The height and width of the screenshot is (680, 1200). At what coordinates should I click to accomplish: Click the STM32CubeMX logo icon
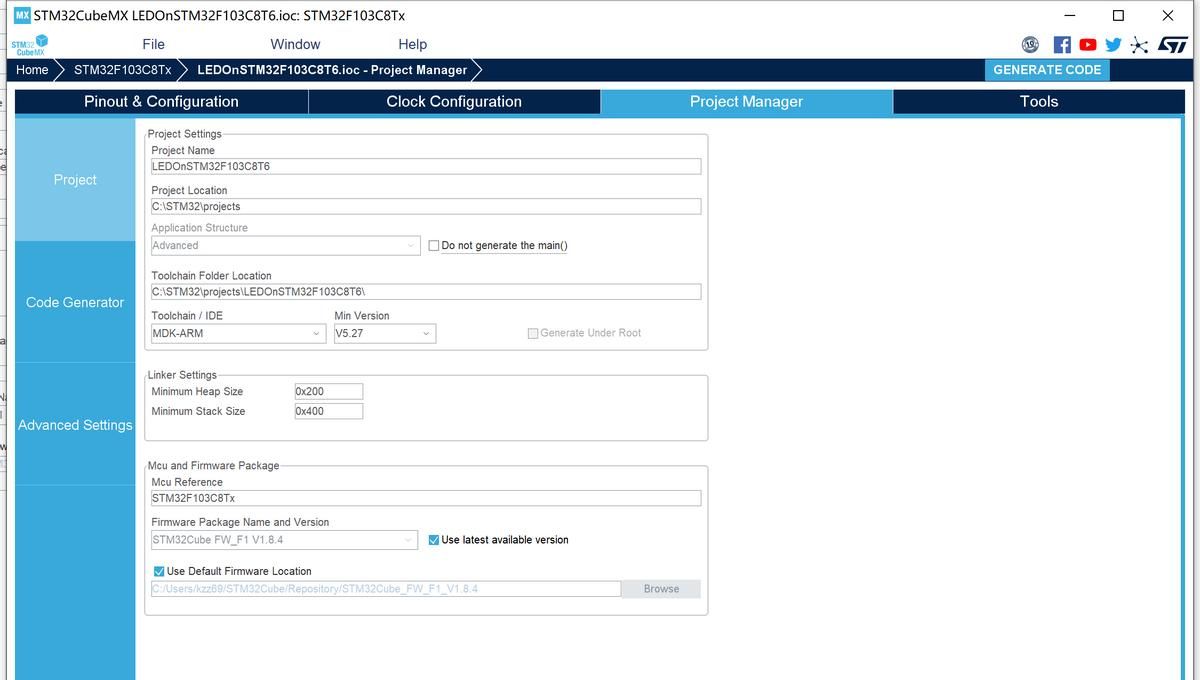29,45
